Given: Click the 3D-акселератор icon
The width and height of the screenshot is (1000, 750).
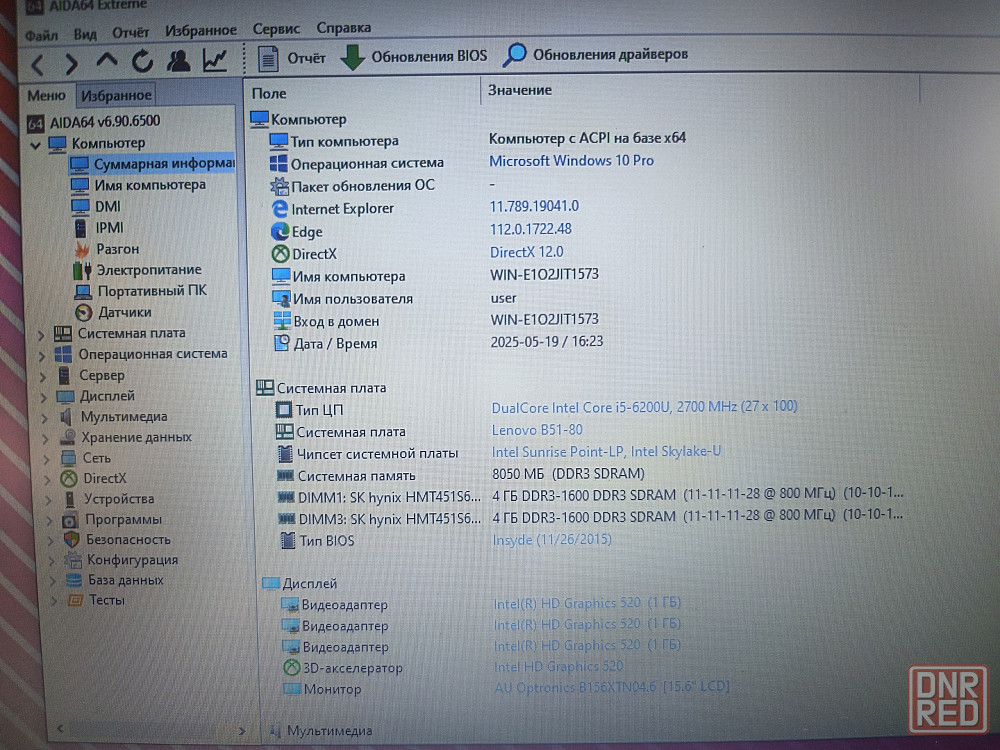Looking at the screenshot, I should (x=291, y=668).
